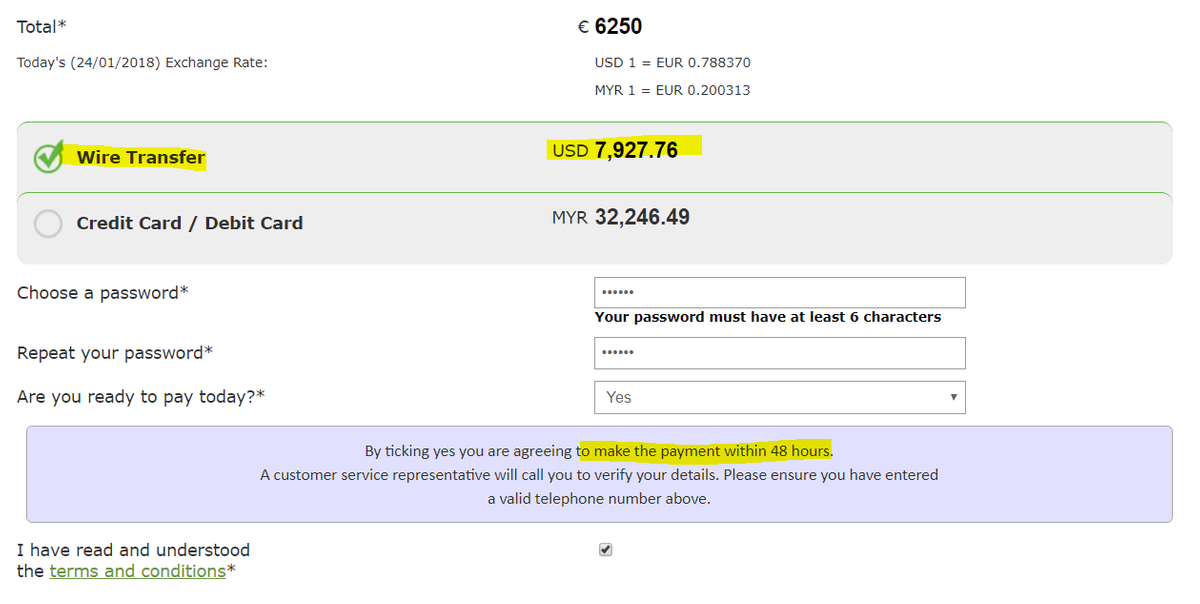Screen dimensions: 1200x604
Task: Open the 'Are you ready to pay today' dropdown
Action: (780, 397)
